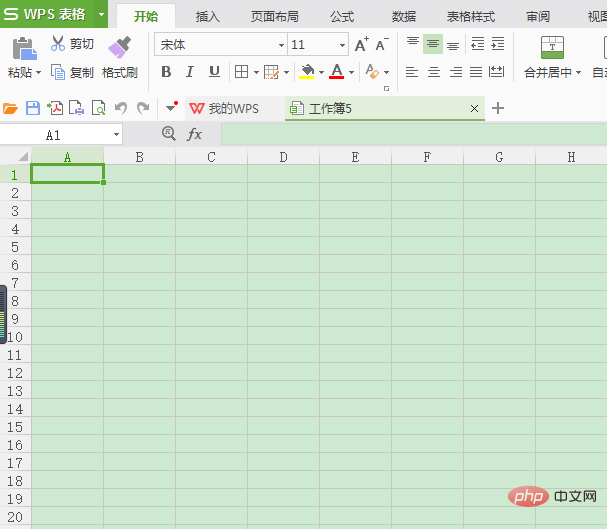Toggle underline formatting
The height and width of the screenshot is (529, 607).
point(214,72)
